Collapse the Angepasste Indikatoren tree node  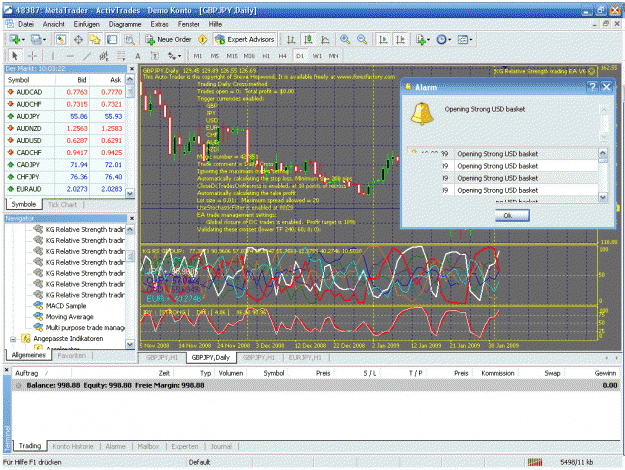pyautogui.click(x=13, y=339)
